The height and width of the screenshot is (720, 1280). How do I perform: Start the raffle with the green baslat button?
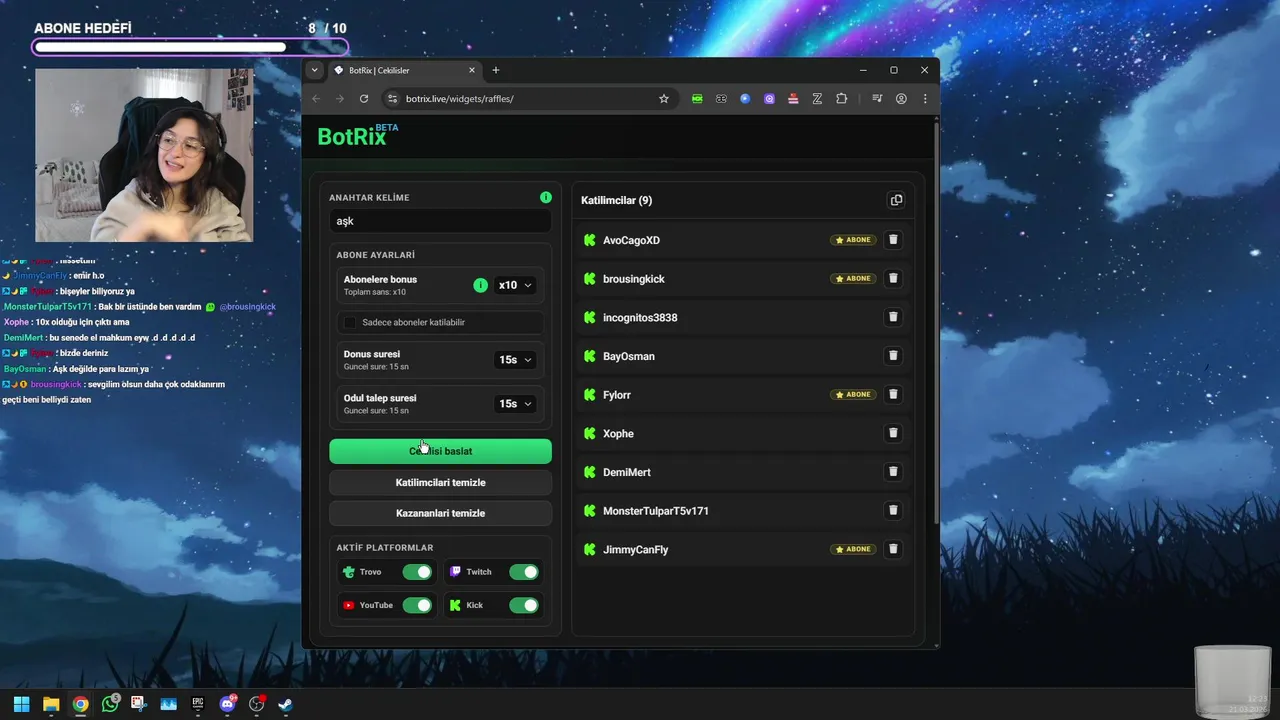(440, 451)
